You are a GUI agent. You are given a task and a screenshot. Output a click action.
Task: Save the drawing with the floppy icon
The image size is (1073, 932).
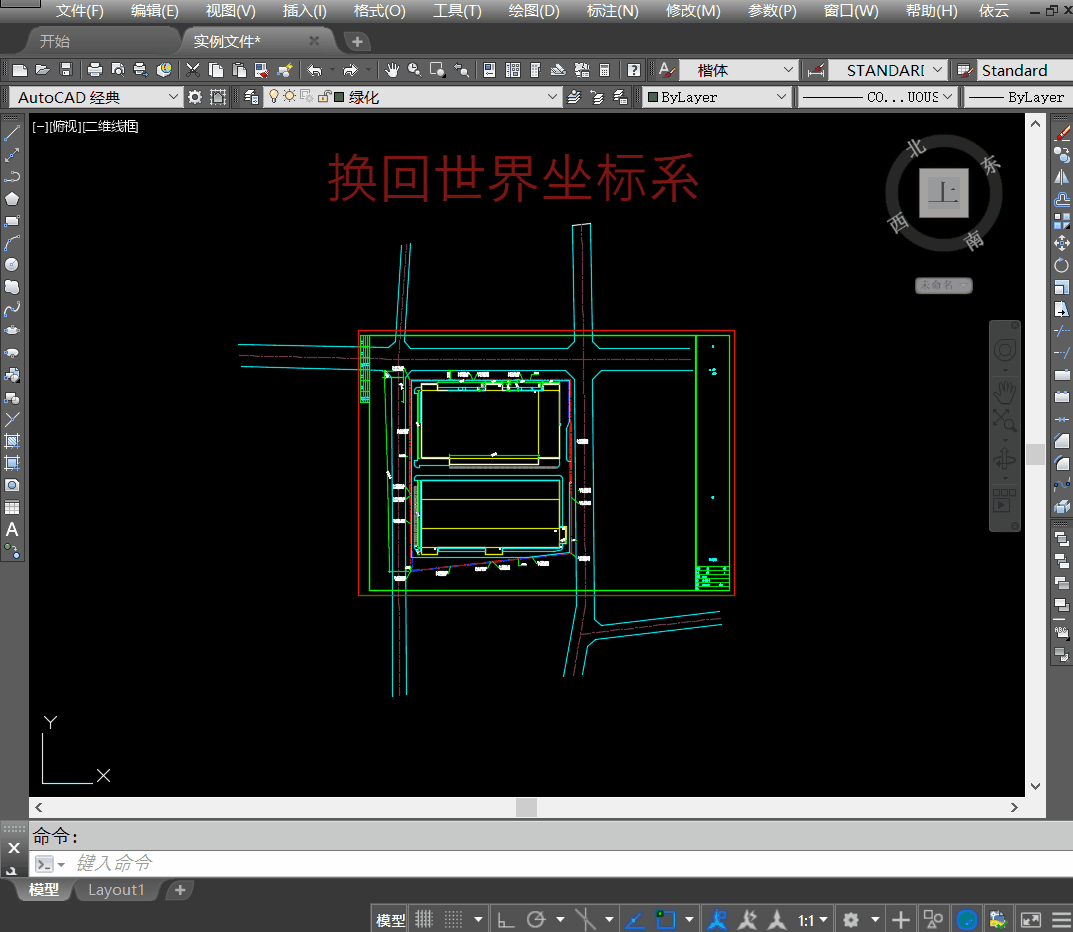pyautogui.click(x=66, y=70)
